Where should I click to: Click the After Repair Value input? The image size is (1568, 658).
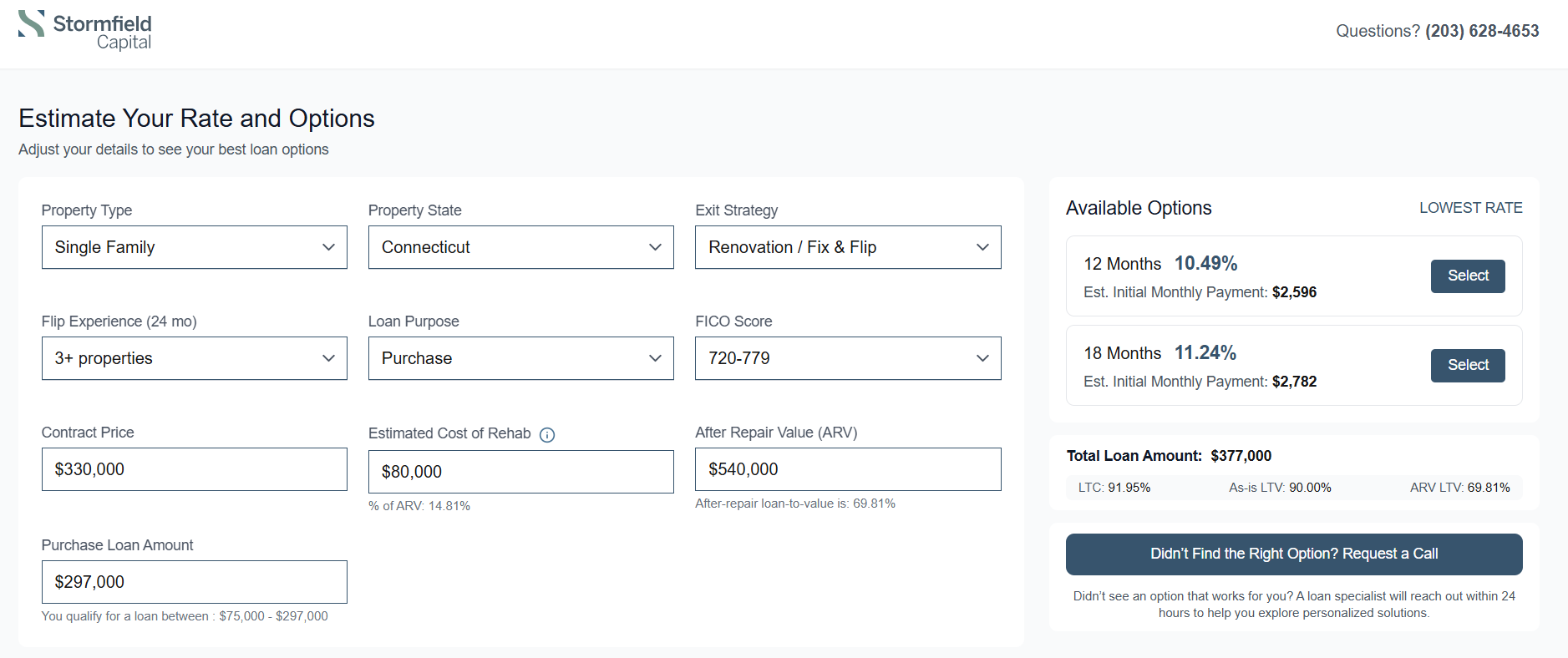(847, 469)
